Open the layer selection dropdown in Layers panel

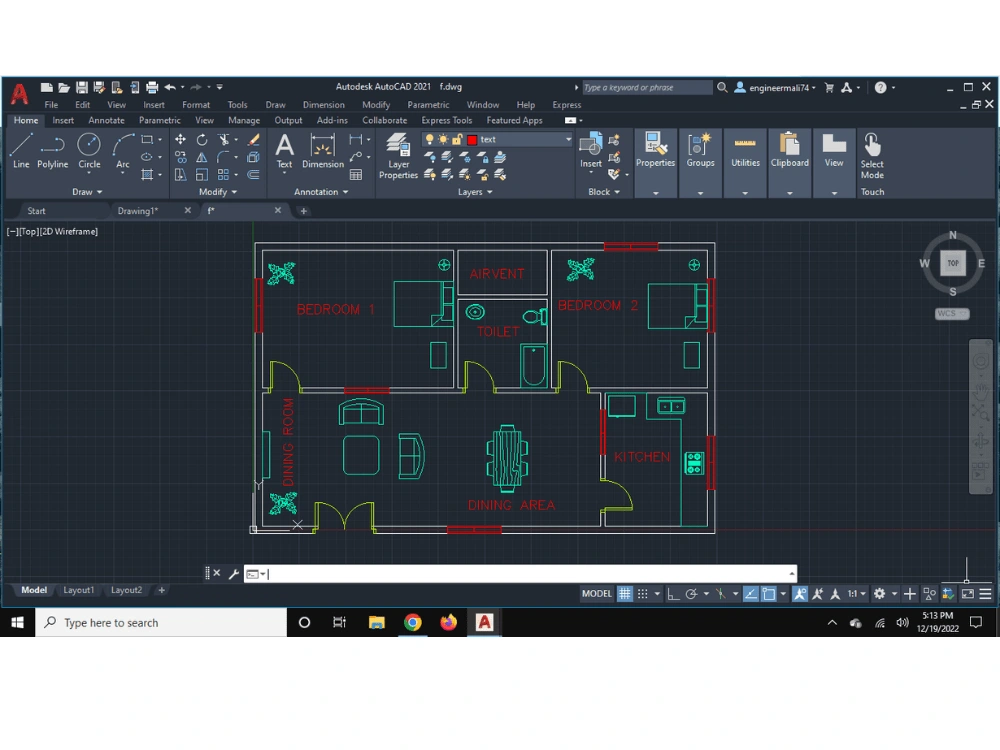pos(568,139)
